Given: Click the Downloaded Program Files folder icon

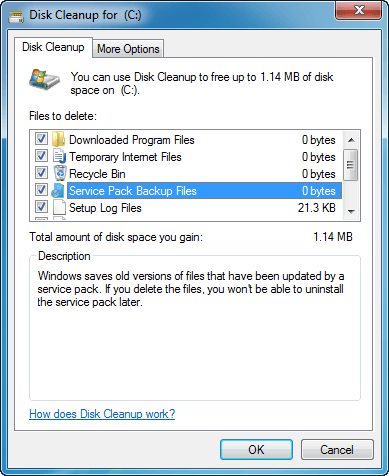Looking at the screenshot, I should (x=59, y=139).
